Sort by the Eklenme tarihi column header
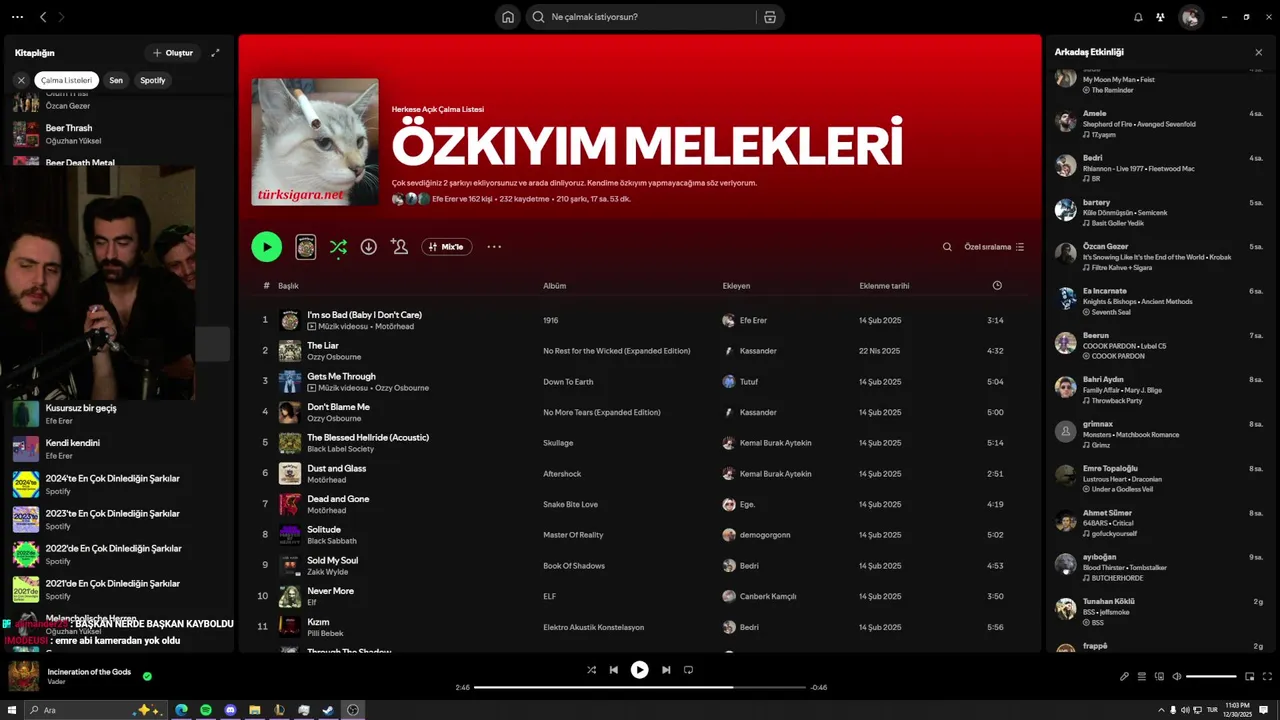1280x720 pixels. [x=884, y=286]
